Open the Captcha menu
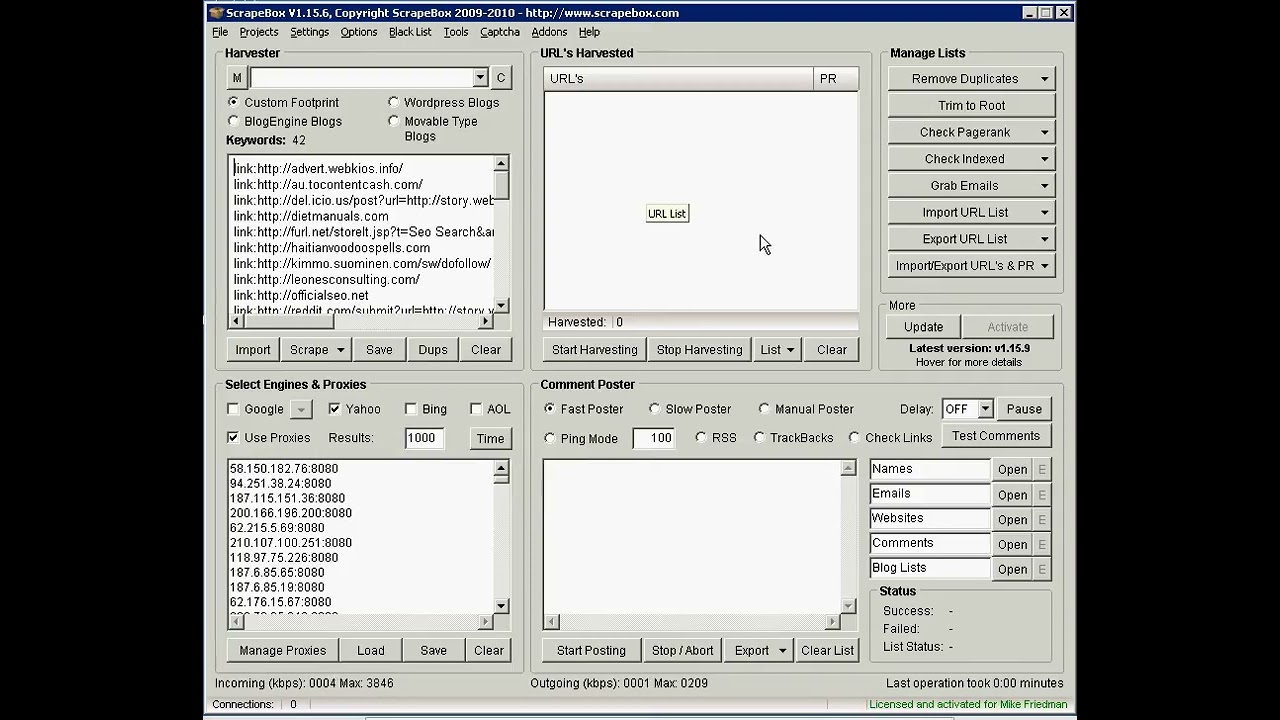This screenshot has height=720, width=1280. click(500, 32)
